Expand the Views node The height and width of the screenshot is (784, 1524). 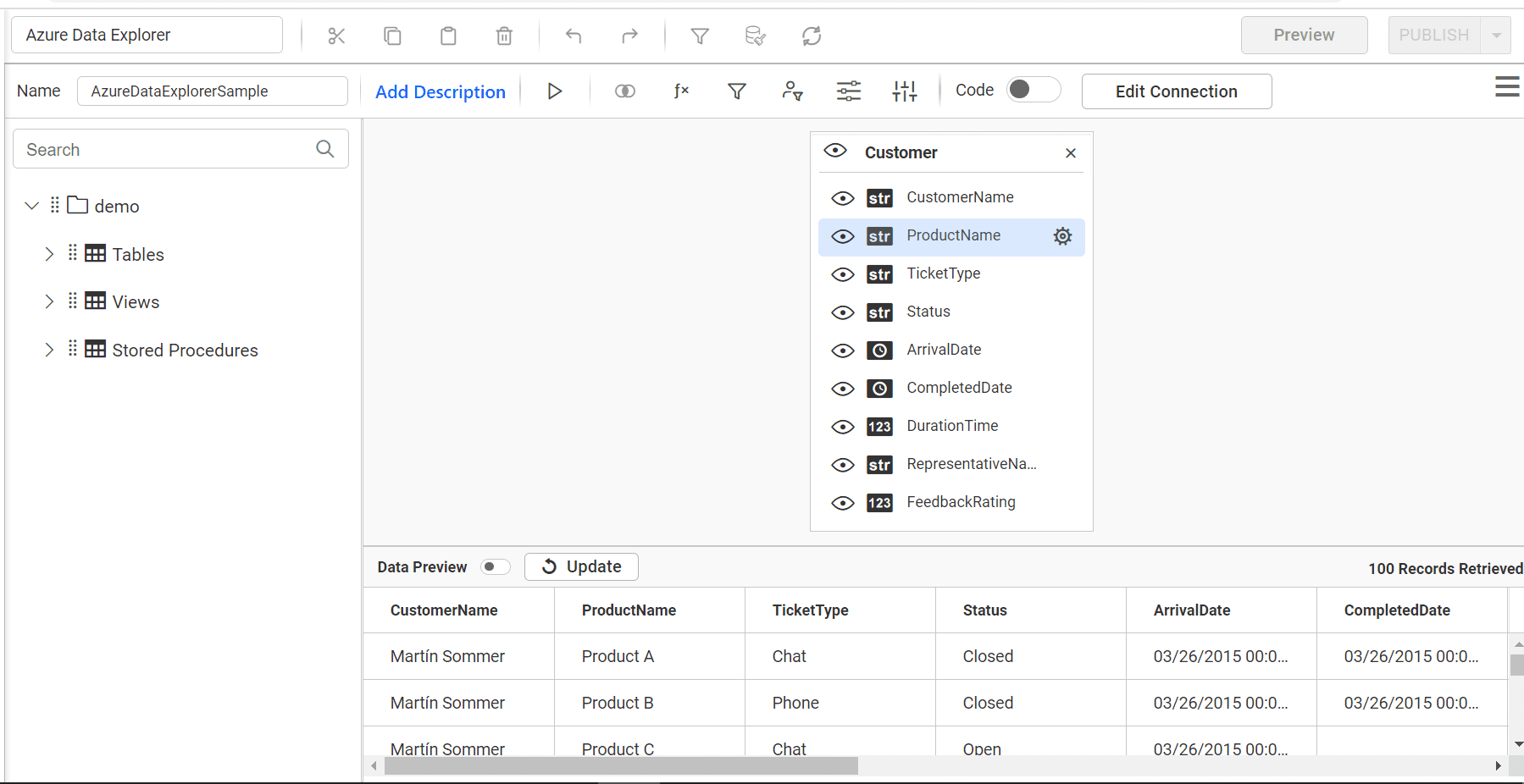[x=49, y=301]
